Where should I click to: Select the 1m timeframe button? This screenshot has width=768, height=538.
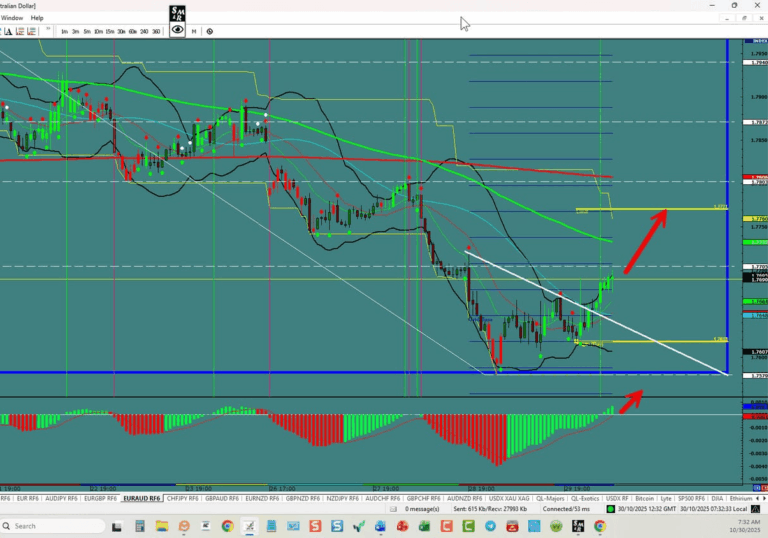(64, 31)
